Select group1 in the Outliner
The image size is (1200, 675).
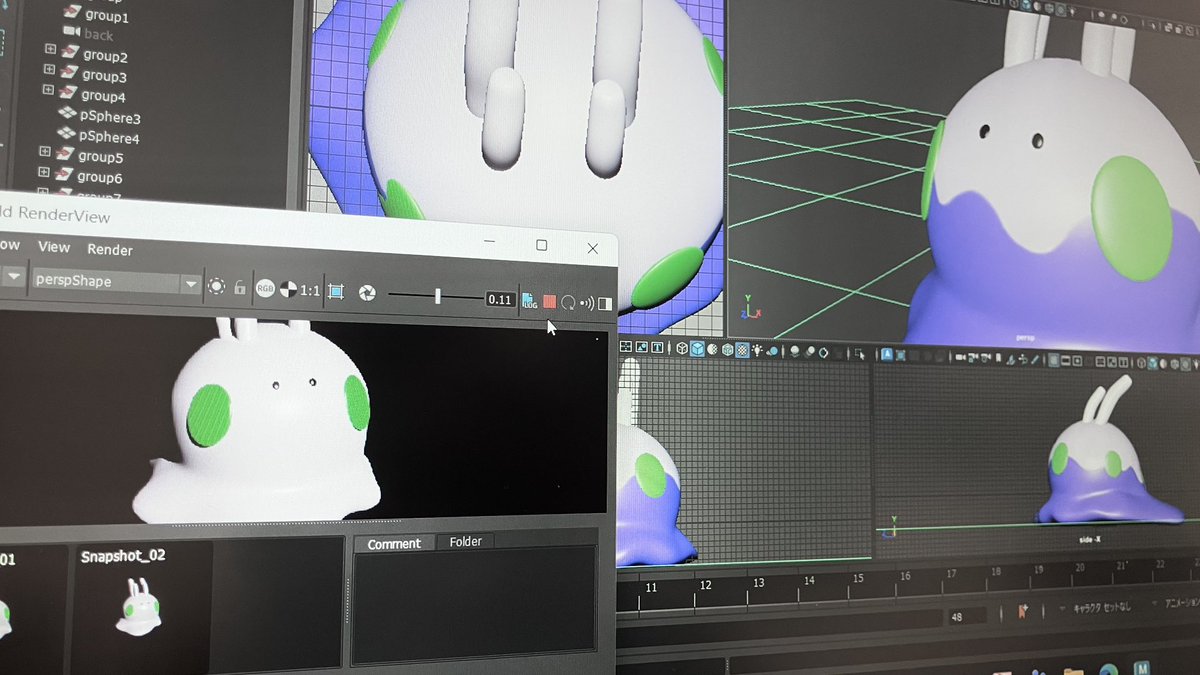(105, 17)
